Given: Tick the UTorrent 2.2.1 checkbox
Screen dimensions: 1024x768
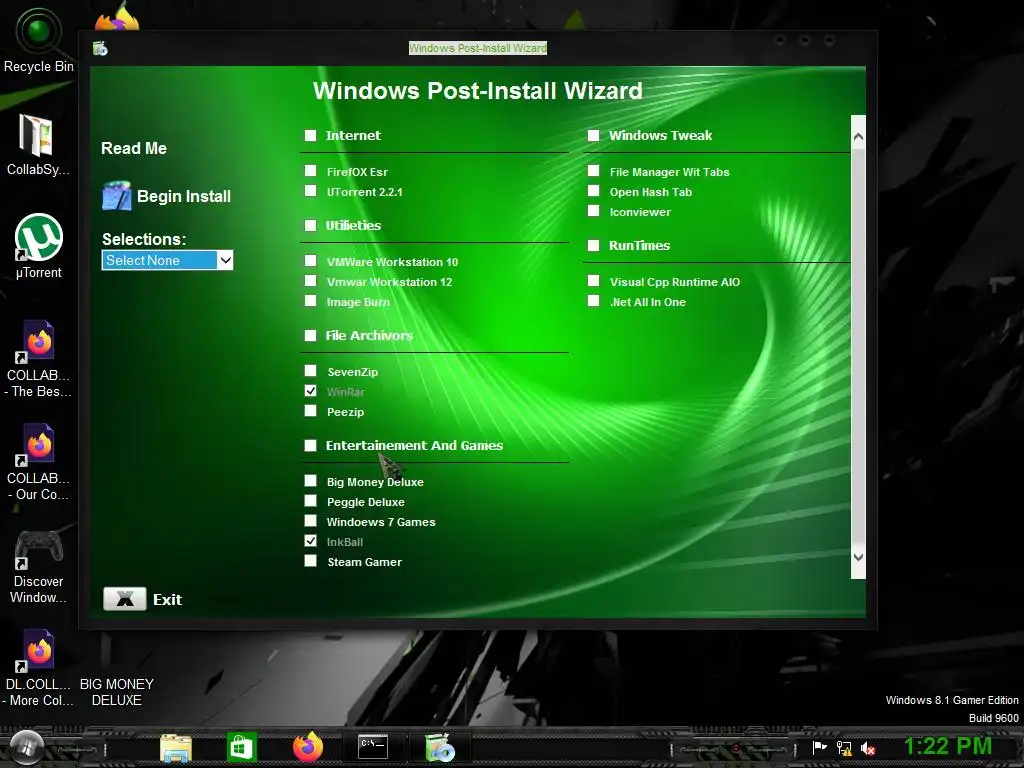Looking at the screenshot, I should tap(310, 191).
